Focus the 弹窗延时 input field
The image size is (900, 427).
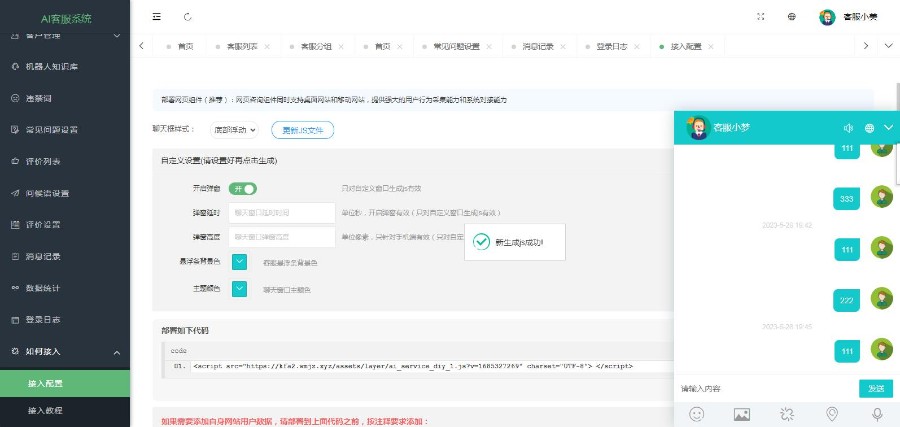(x=282, y=212)
